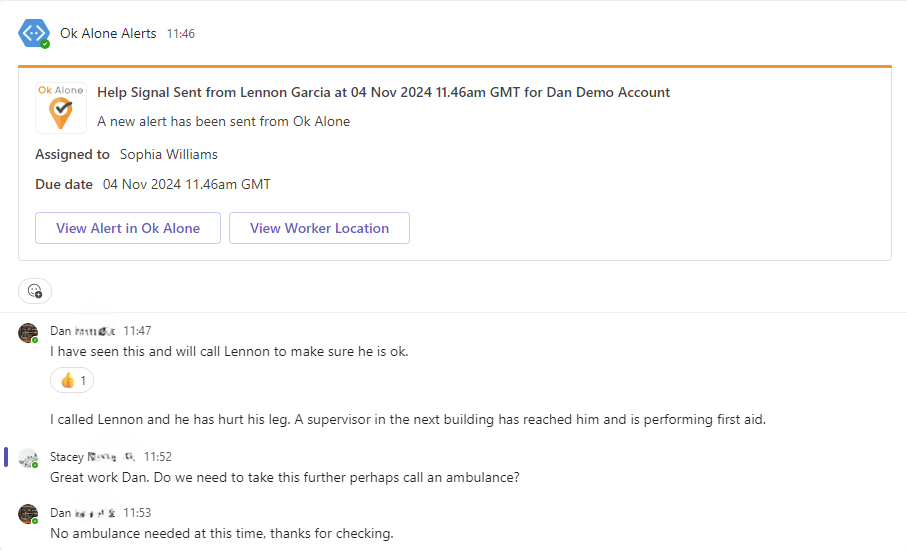This screenshot has width=907, height=550.
Task: Click the View Worker Location button
Action: pos(319,228)
